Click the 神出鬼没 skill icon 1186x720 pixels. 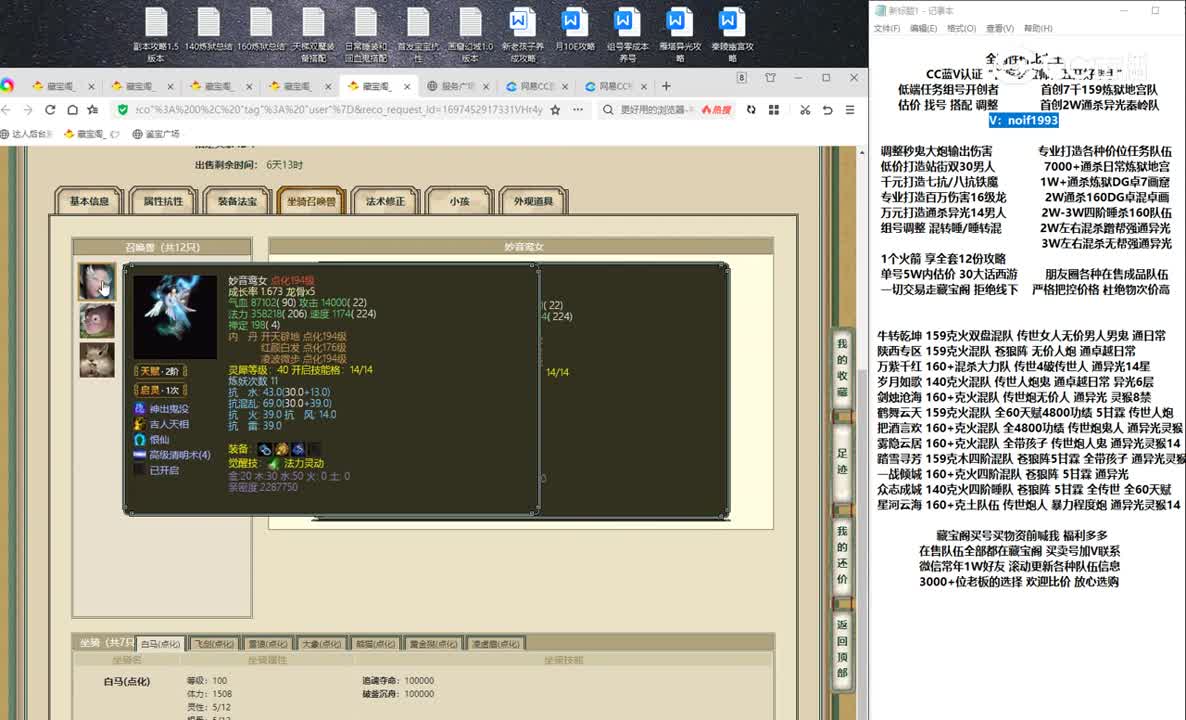click(x=139, y=408)
